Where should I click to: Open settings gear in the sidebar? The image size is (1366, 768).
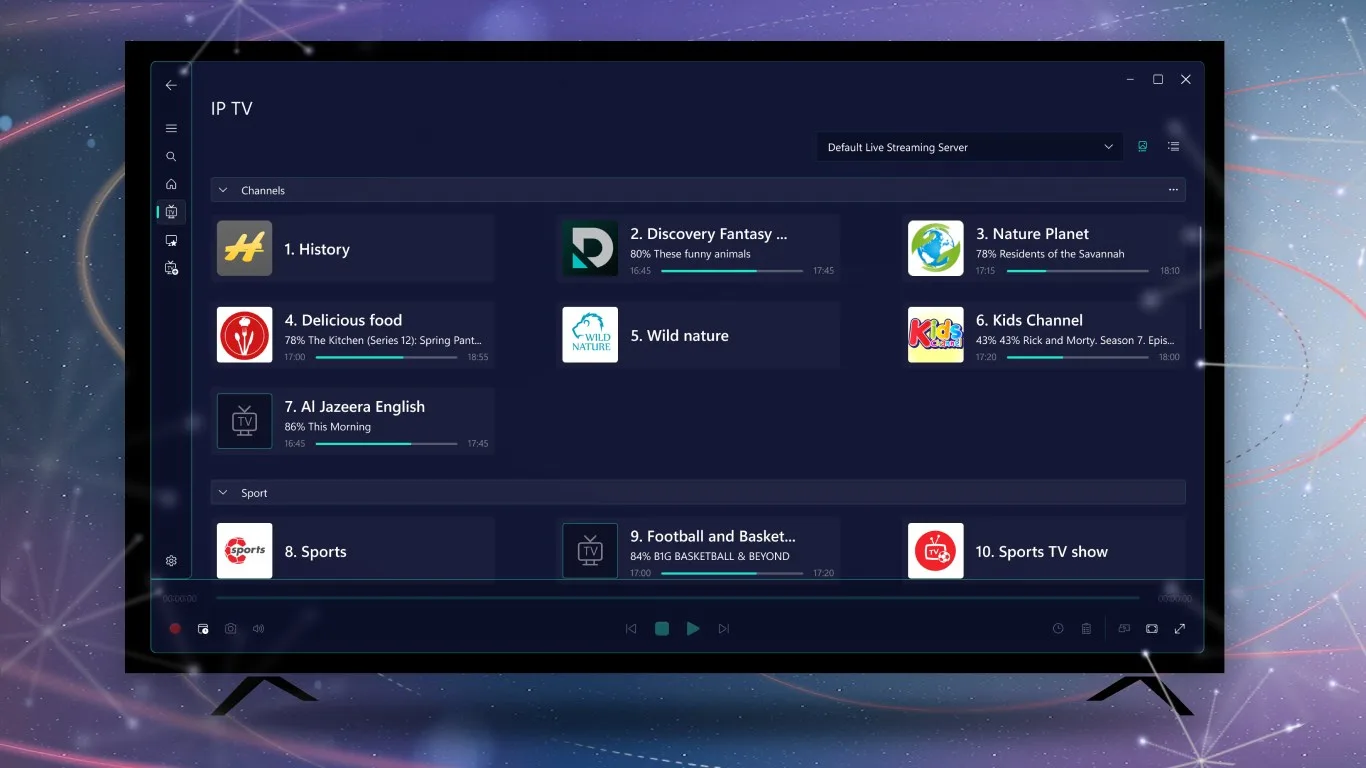pos(171,561)
